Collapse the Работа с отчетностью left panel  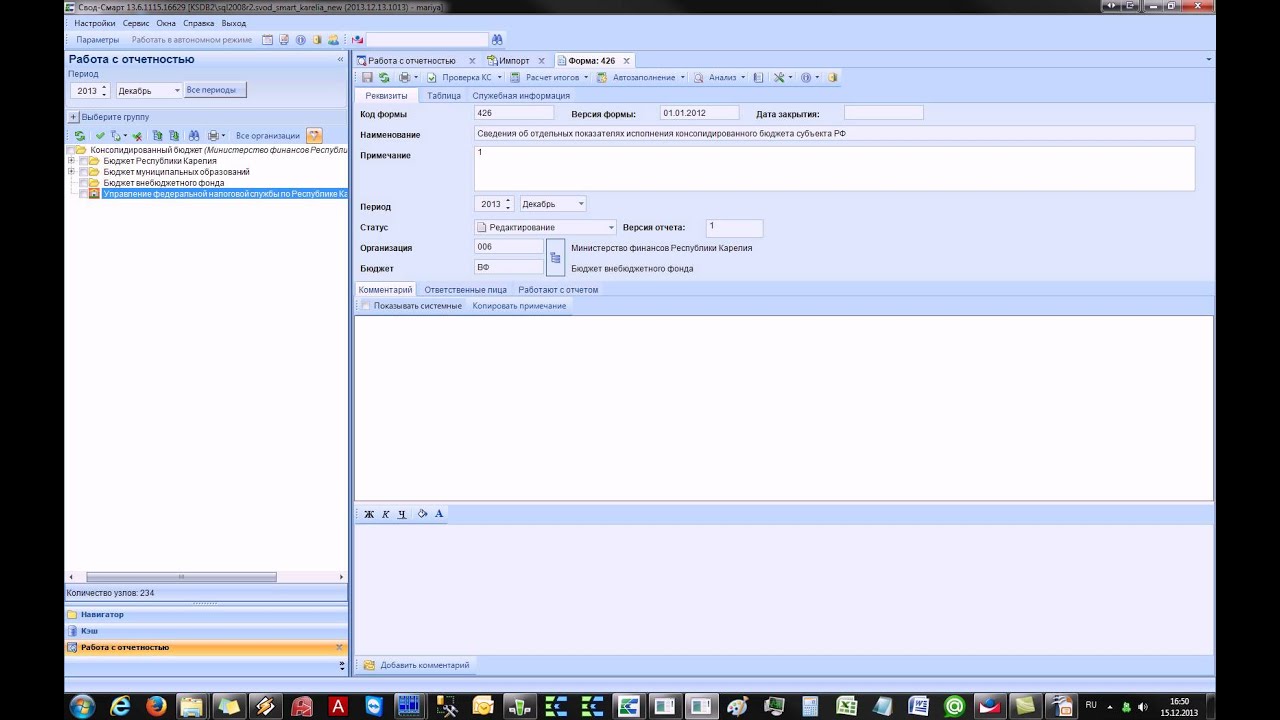pos(340,60)
